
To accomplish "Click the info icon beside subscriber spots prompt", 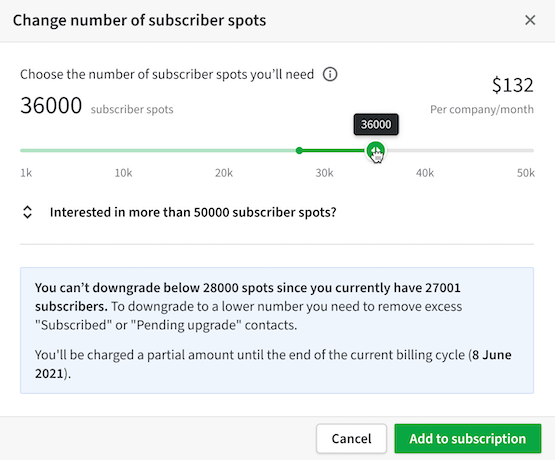I will pos(330,74).
